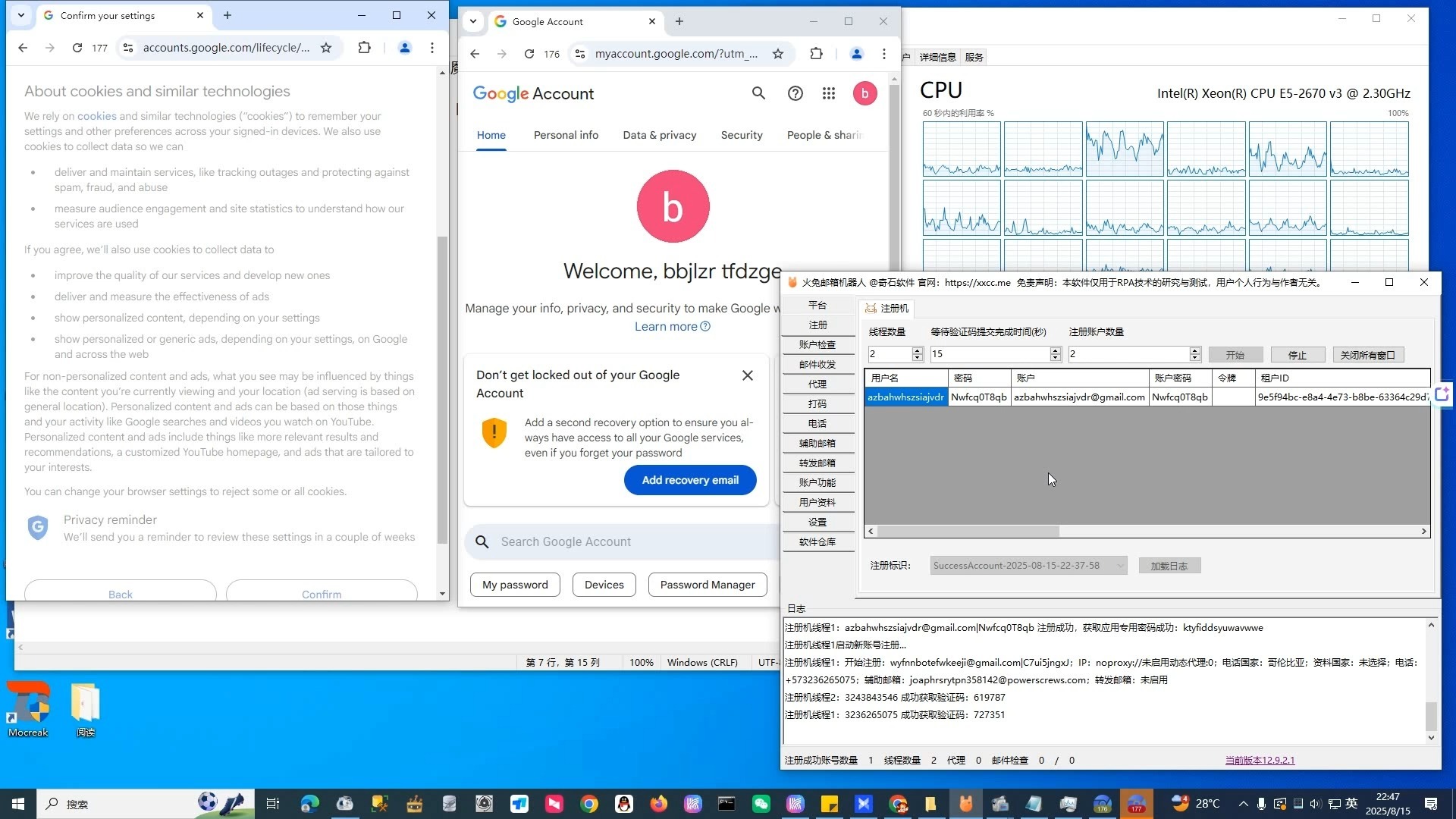Decrease the 注册账户数量 value with the down arrow
The width and height of the screenshot is (1456, 819).
[x=1195, y=358]
